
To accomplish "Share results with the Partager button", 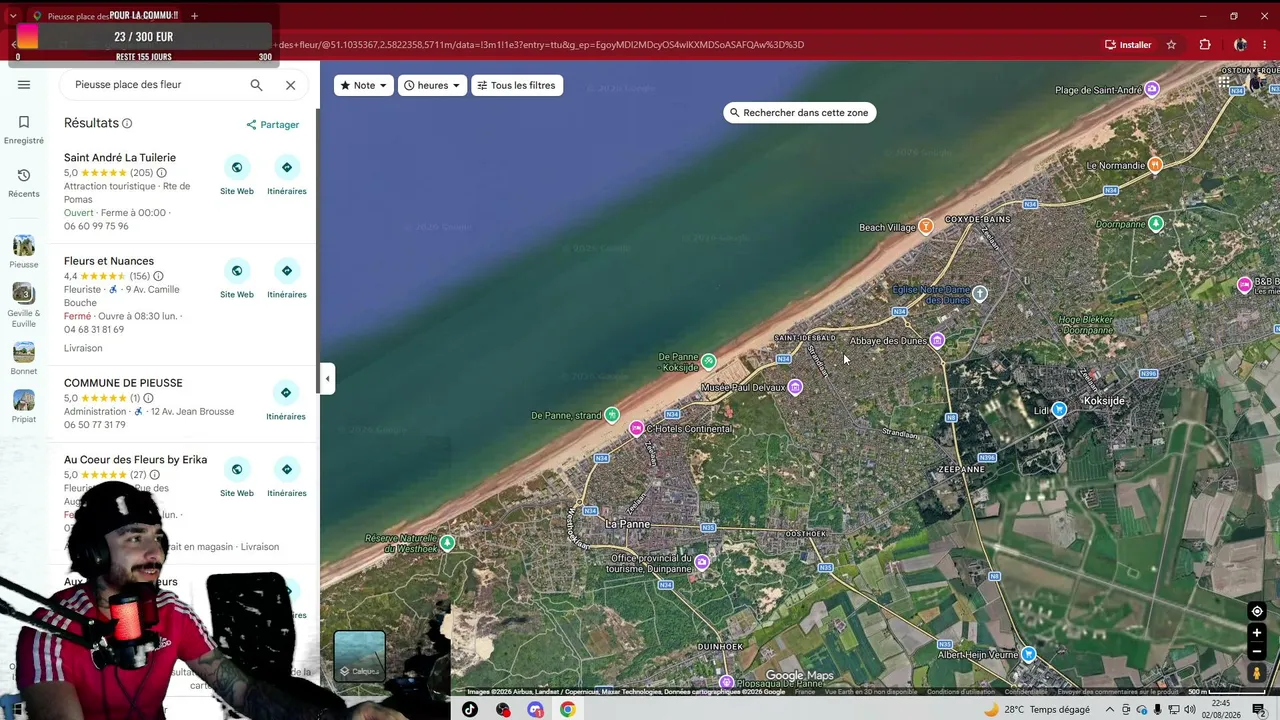I will coord(273,125).
